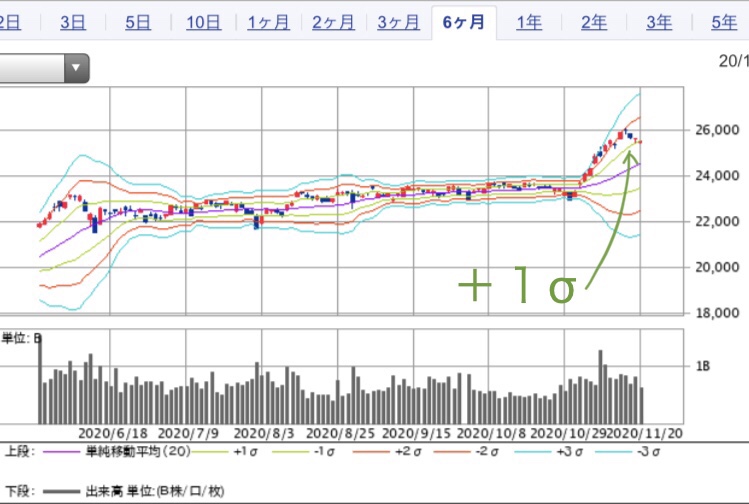
Task: Click the 出来高 volume legend text
Action: 155,491
